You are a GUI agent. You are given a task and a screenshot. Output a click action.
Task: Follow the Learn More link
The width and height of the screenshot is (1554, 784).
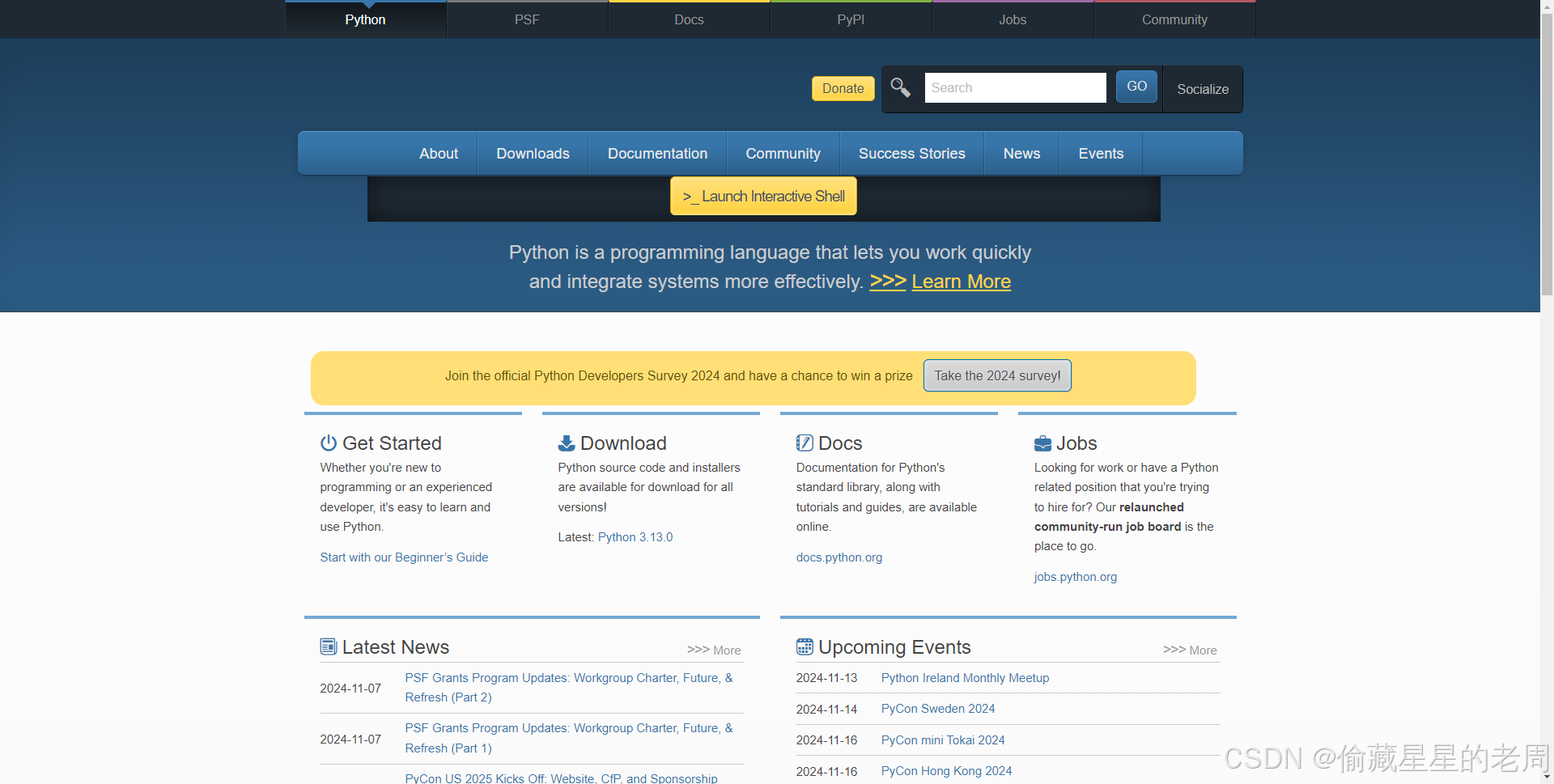[961, 281]
